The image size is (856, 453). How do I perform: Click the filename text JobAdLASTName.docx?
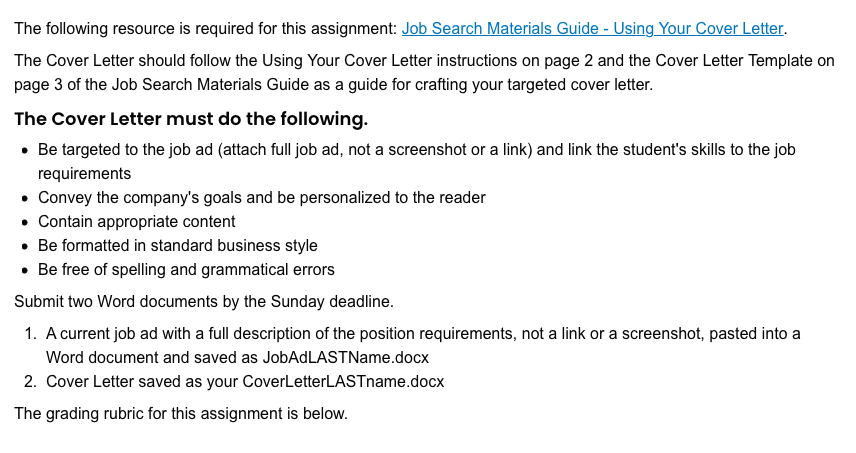346,357
